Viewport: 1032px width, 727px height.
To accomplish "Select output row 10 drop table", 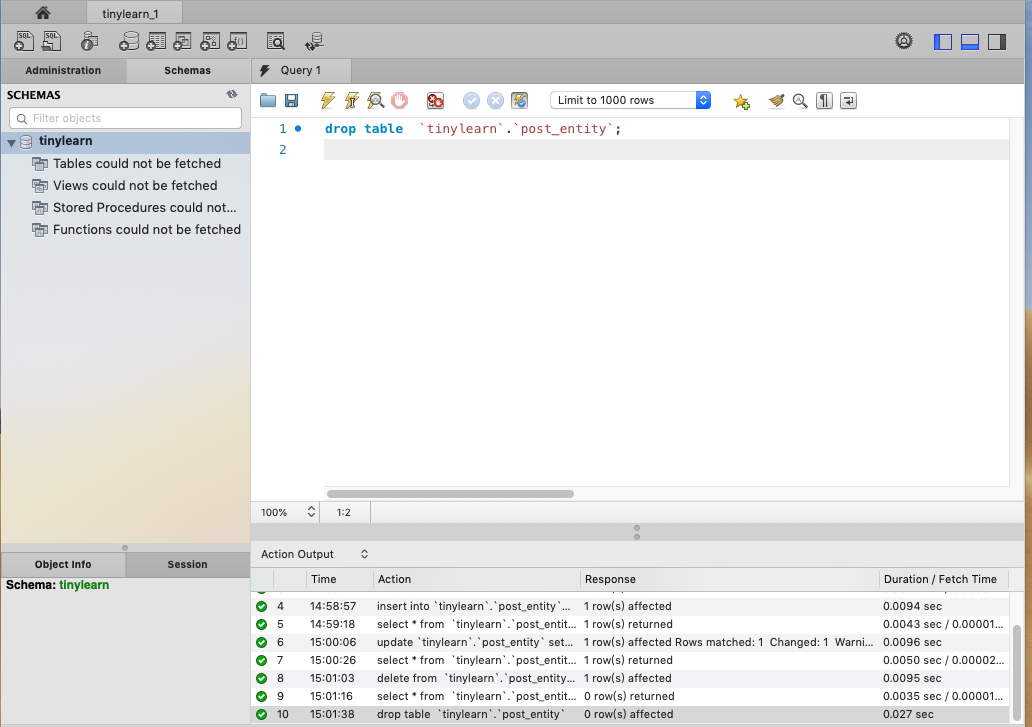I will pos(631,714).
